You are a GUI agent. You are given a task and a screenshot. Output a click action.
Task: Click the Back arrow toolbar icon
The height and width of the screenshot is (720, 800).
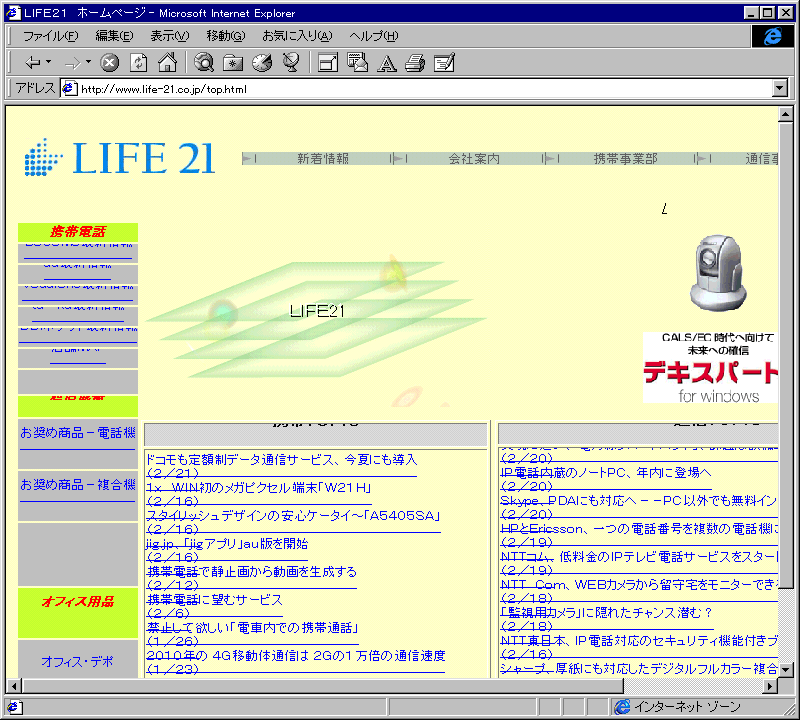pyautogui.click(x=33, y=63)
